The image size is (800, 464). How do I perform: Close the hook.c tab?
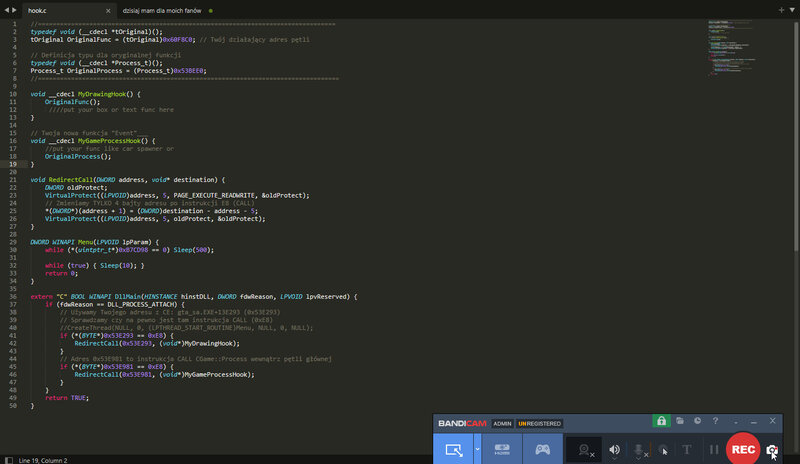point(107,10)
